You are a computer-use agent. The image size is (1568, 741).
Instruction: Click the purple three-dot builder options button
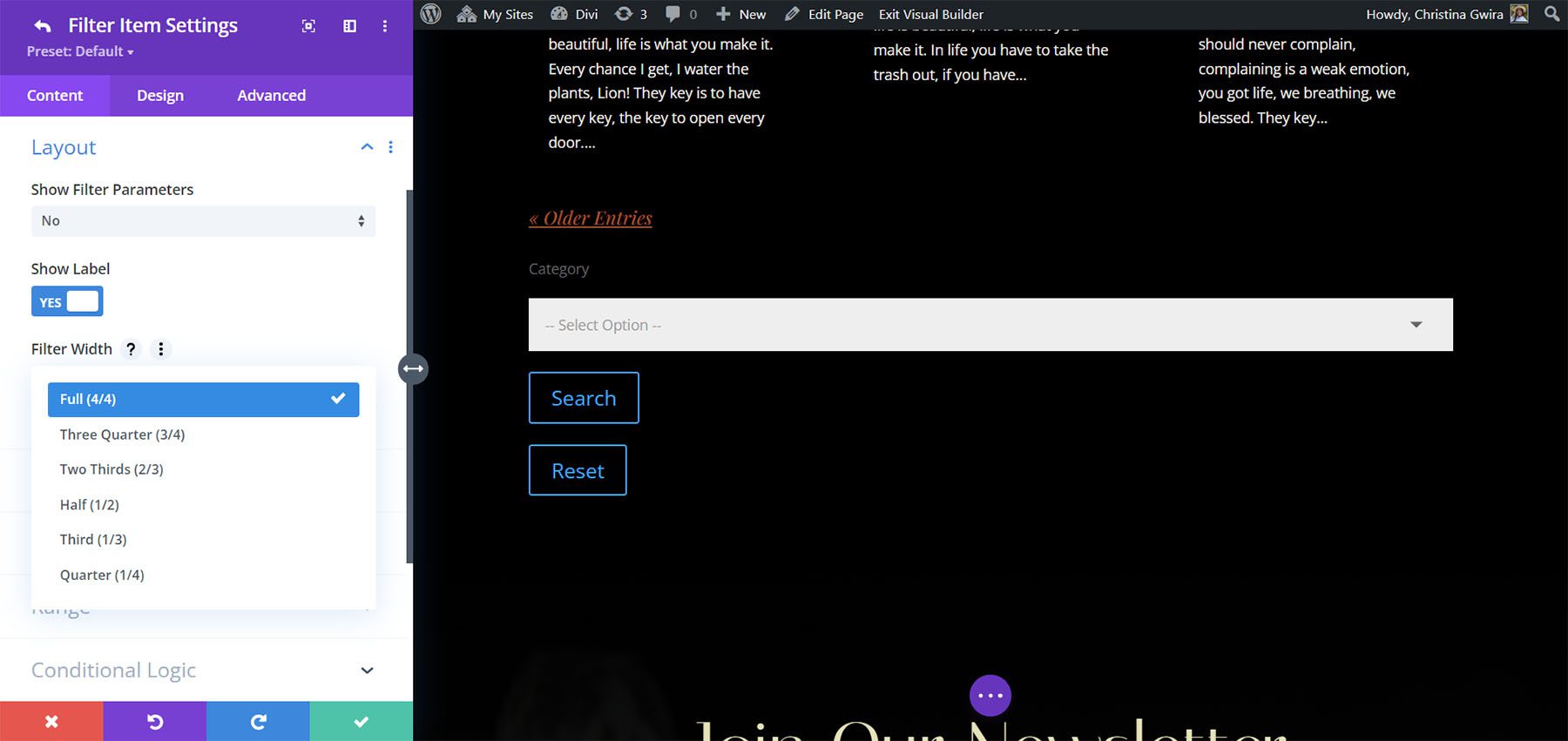pyautogui.click(x=990, y=696)
